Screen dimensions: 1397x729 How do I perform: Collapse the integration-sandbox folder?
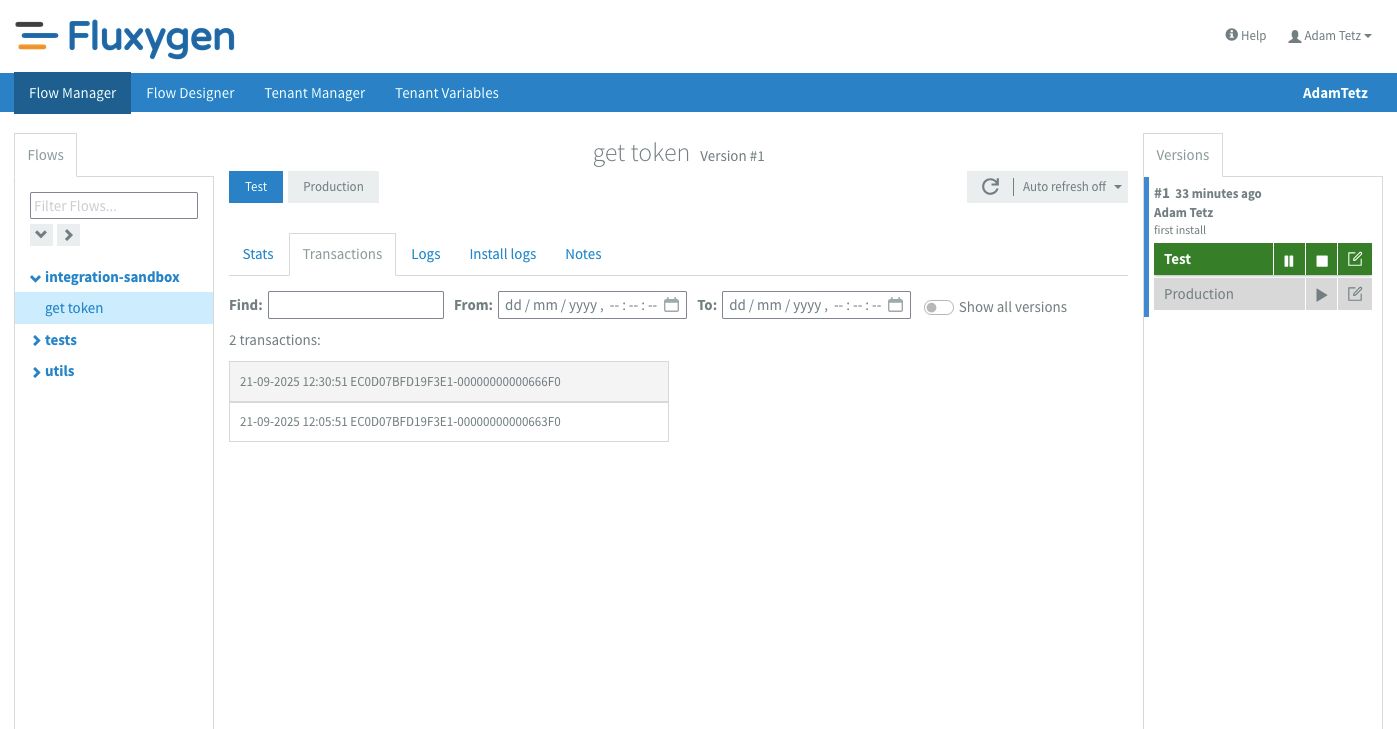[x=36, y=278]
